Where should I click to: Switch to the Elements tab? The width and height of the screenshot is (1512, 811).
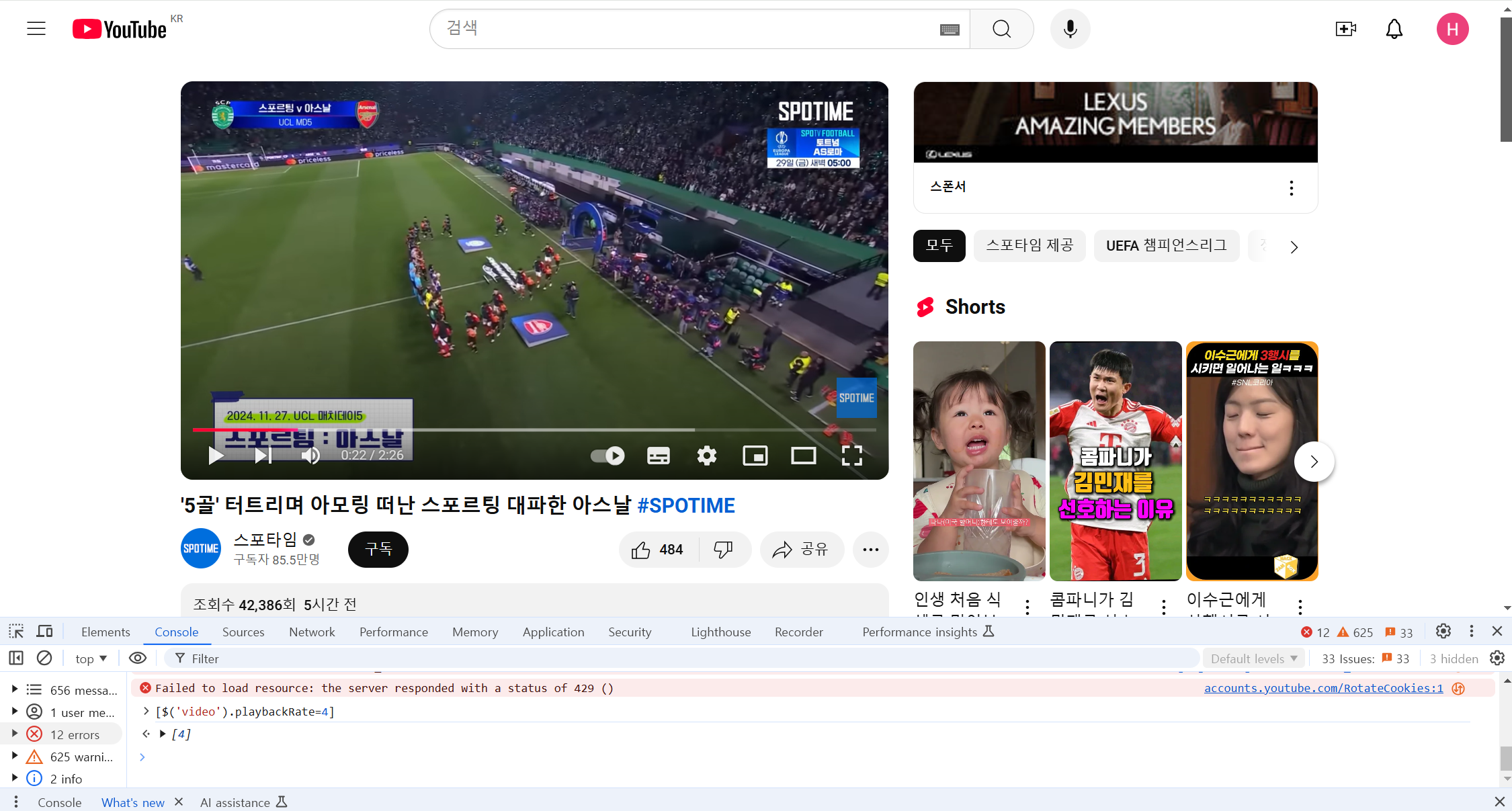click(x=106, y=632)
